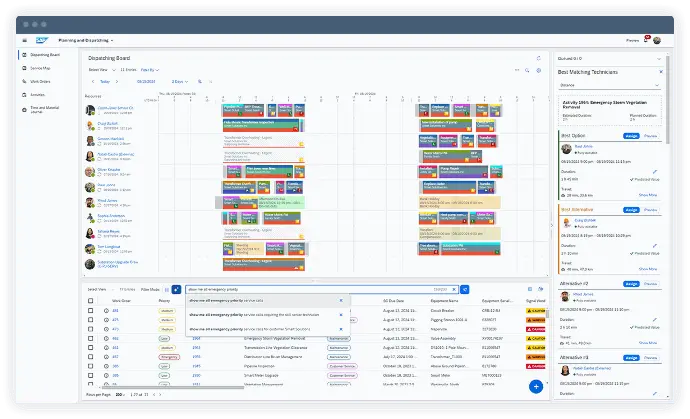The image size is (690, 419).
Task: Open Dispatching Board in sidebar
Action: pyautogui.click(x=45, y=55)
